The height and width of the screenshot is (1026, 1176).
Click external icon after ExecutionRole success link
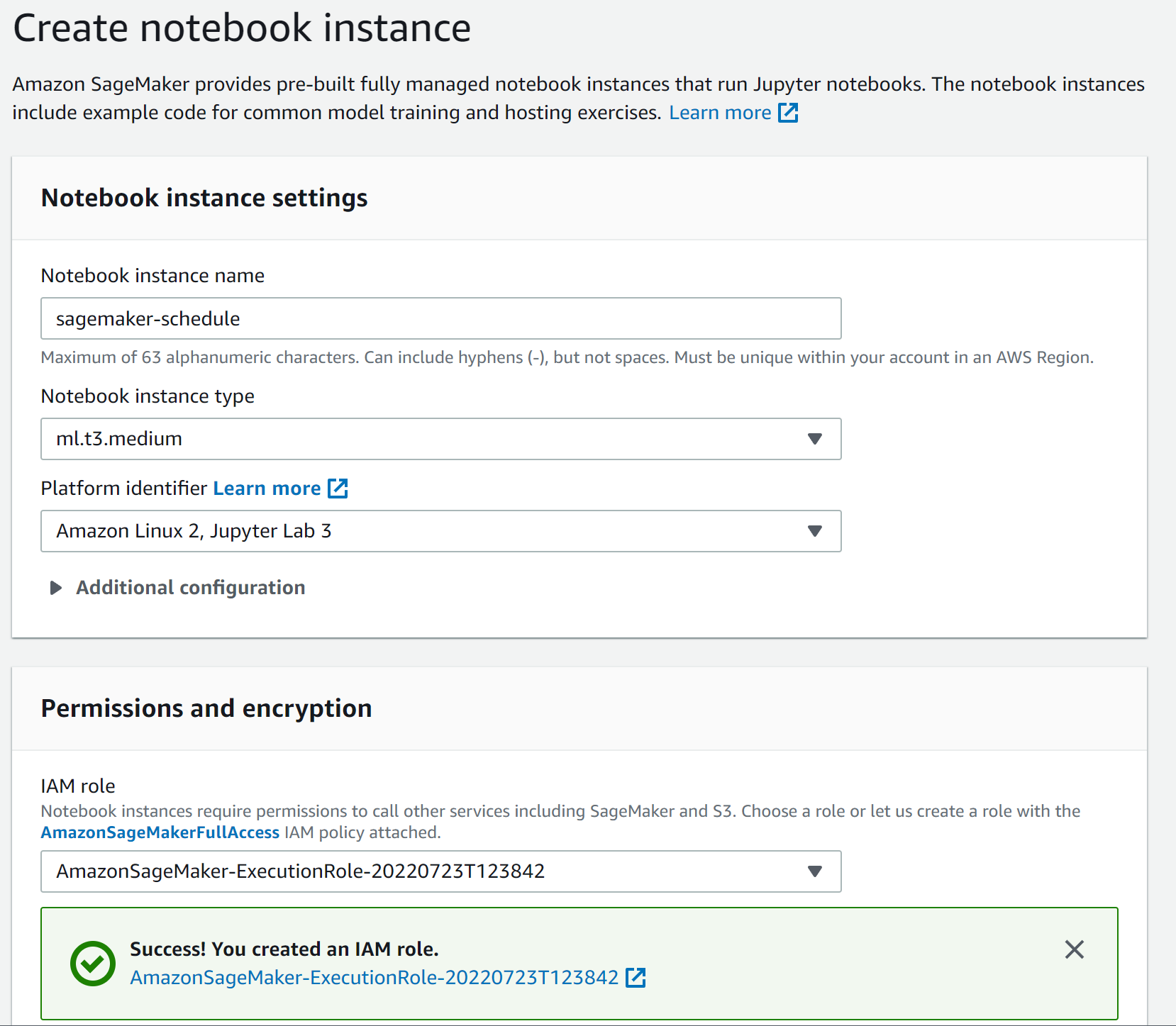[636, 978]
